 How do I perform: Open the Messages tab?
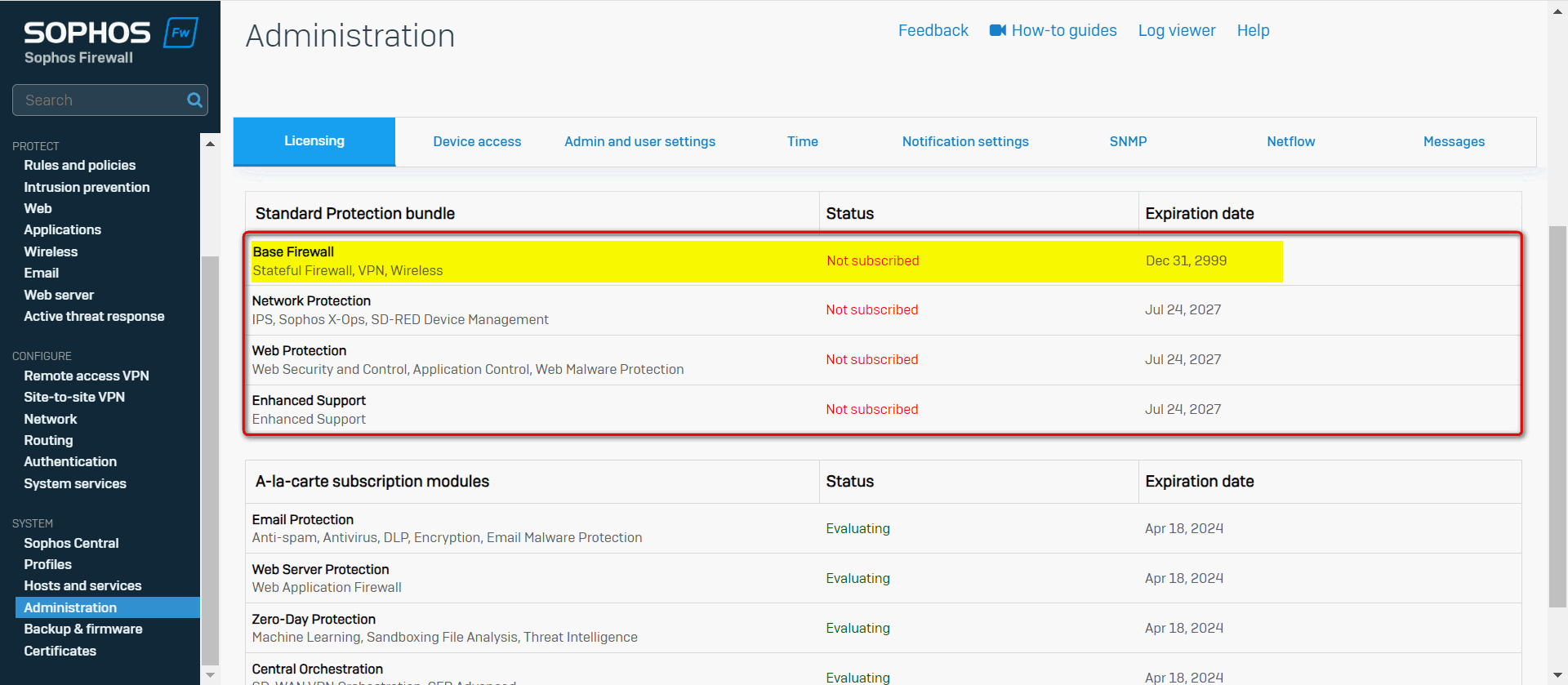point(1454,141)
